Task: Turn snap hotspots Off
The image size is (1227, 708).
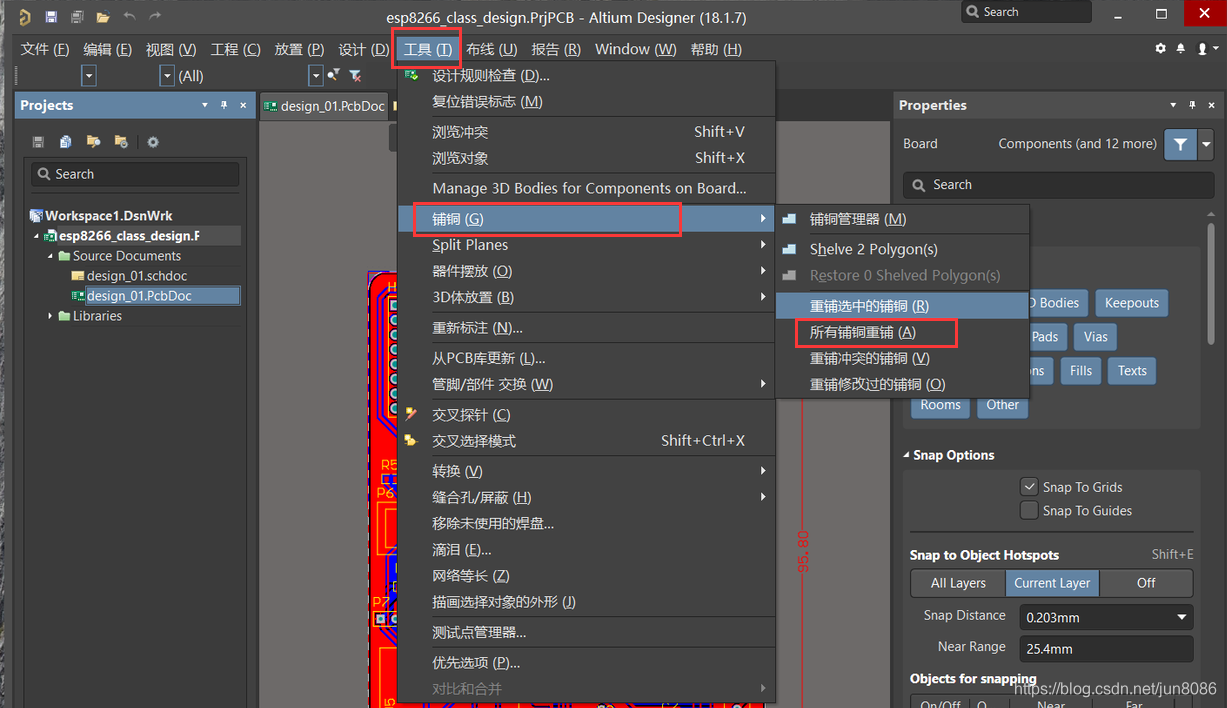Action: point(1146,583)
